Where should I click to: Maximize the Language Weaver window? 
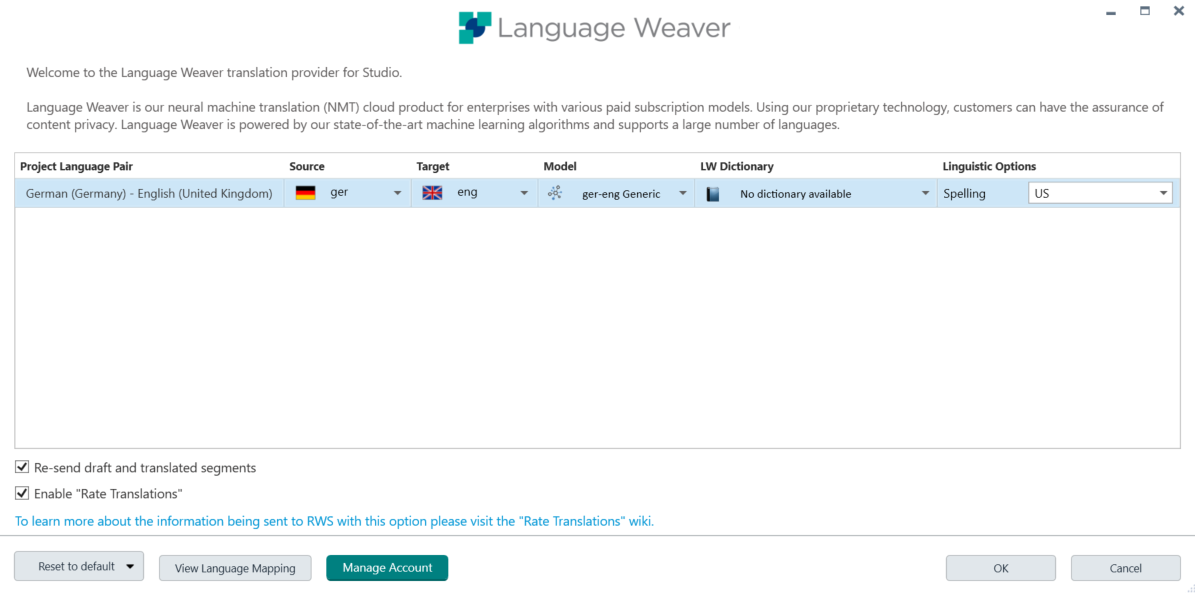1144,11
